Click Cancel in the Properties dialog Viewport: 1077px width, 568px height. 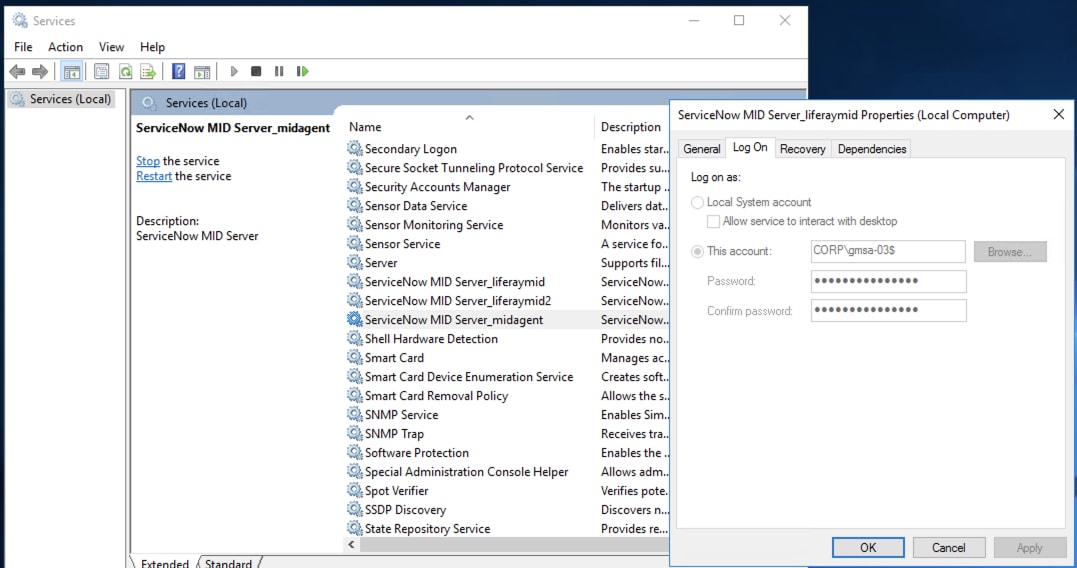point(949,547)
